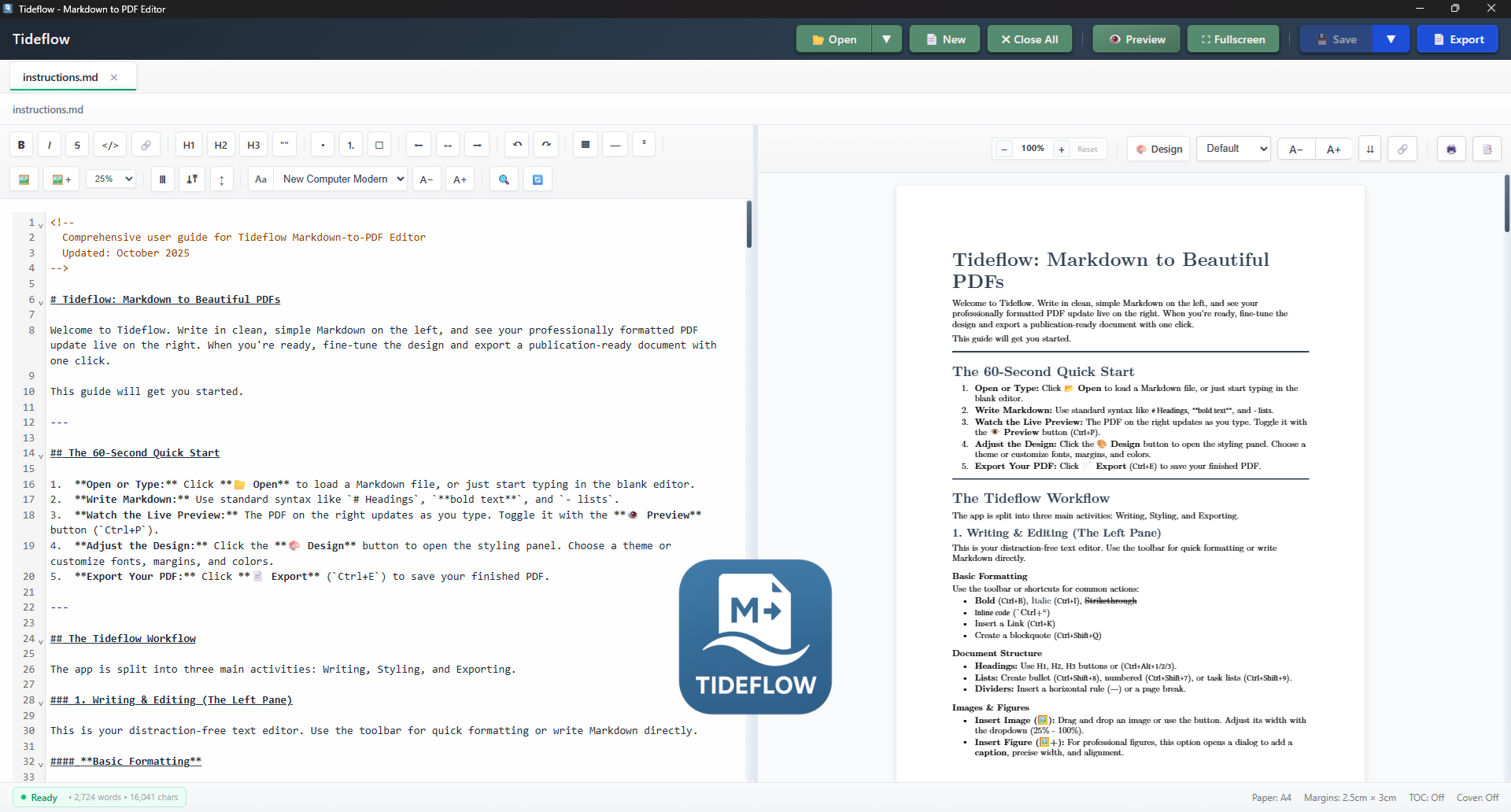Open the image width 25% dropdown
This screenshot has height=812, width=1511.
point(110,179)
